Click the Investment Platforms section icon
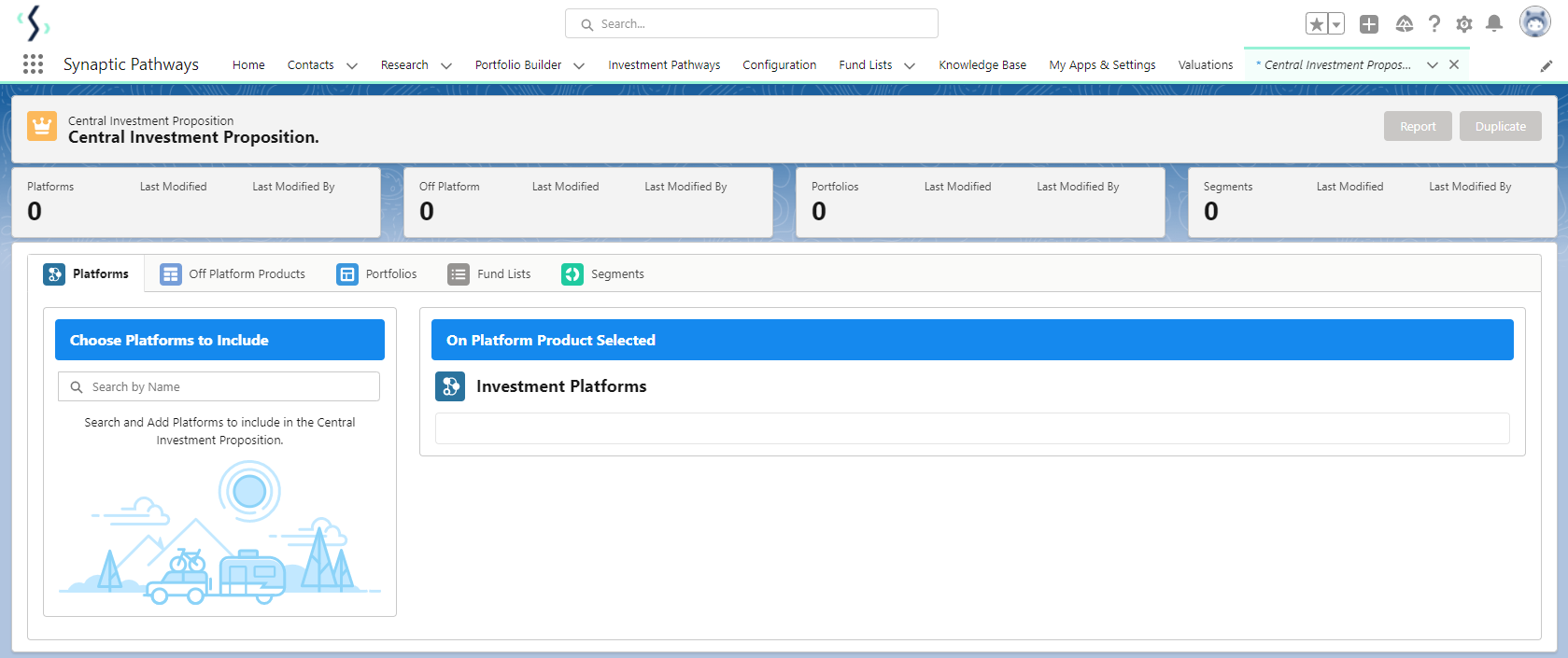 [450, 386]
